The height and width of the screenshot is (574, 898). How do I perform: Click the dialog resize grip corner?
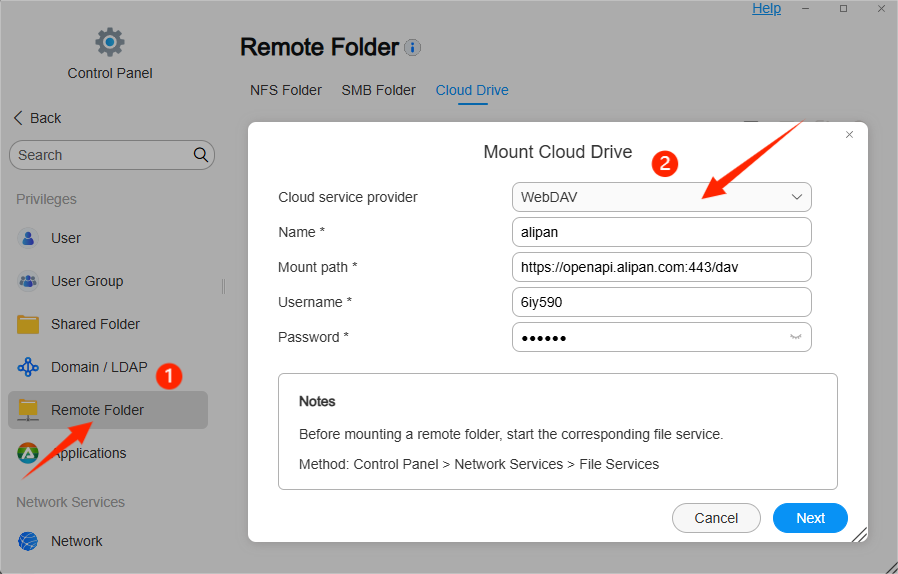859,534
